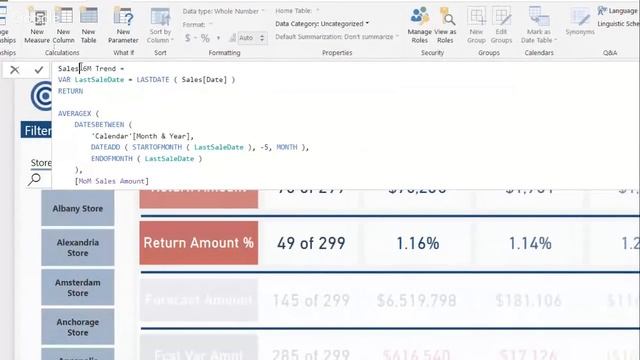The width and height of the screenshot is (640, 360).
Task: Click the [MoM Sales Amount] measure reference
Action: [x=111, y=181]
